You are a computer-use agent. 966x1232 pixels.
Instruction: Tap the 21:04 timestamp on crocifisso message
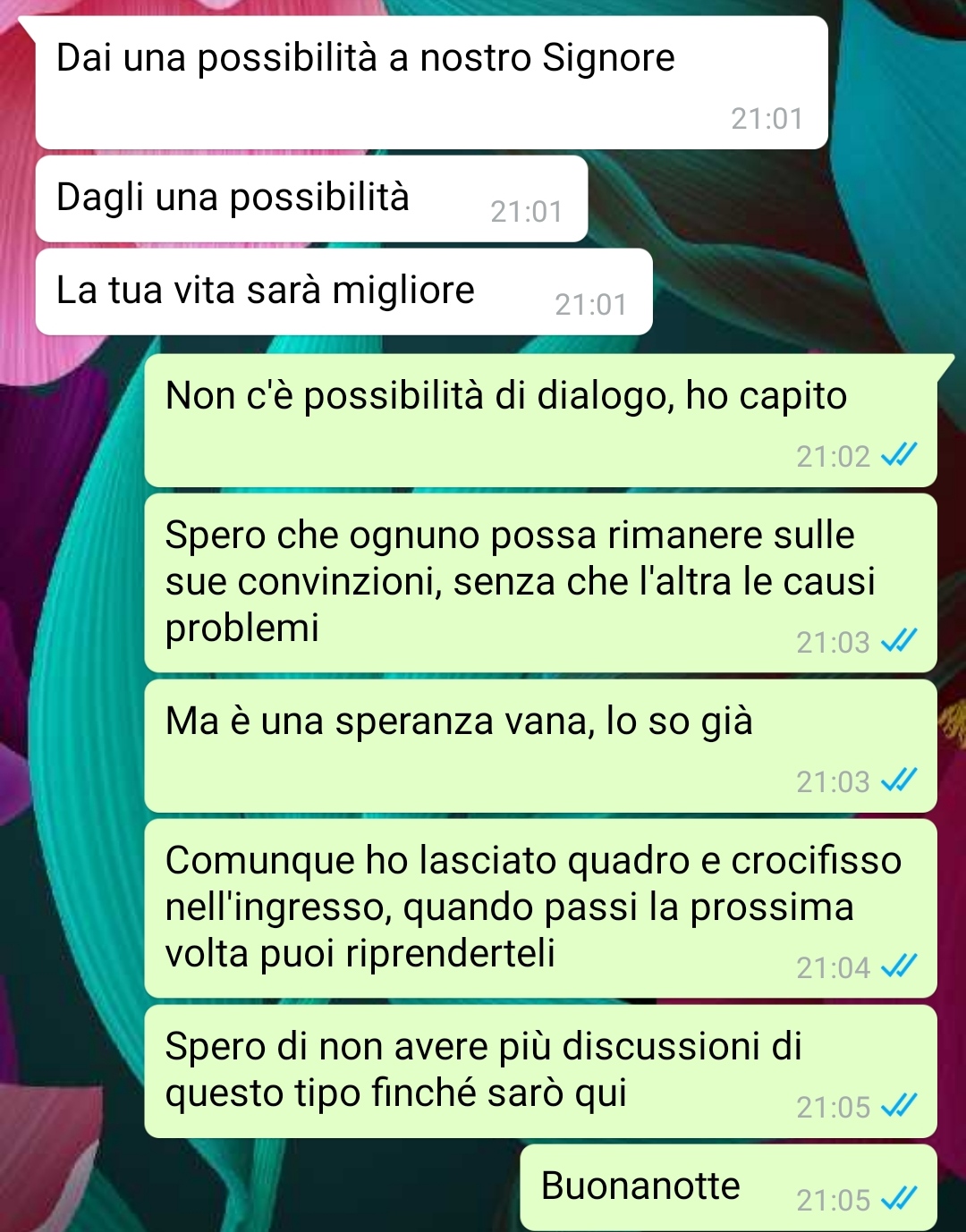(x=833, y=967)
